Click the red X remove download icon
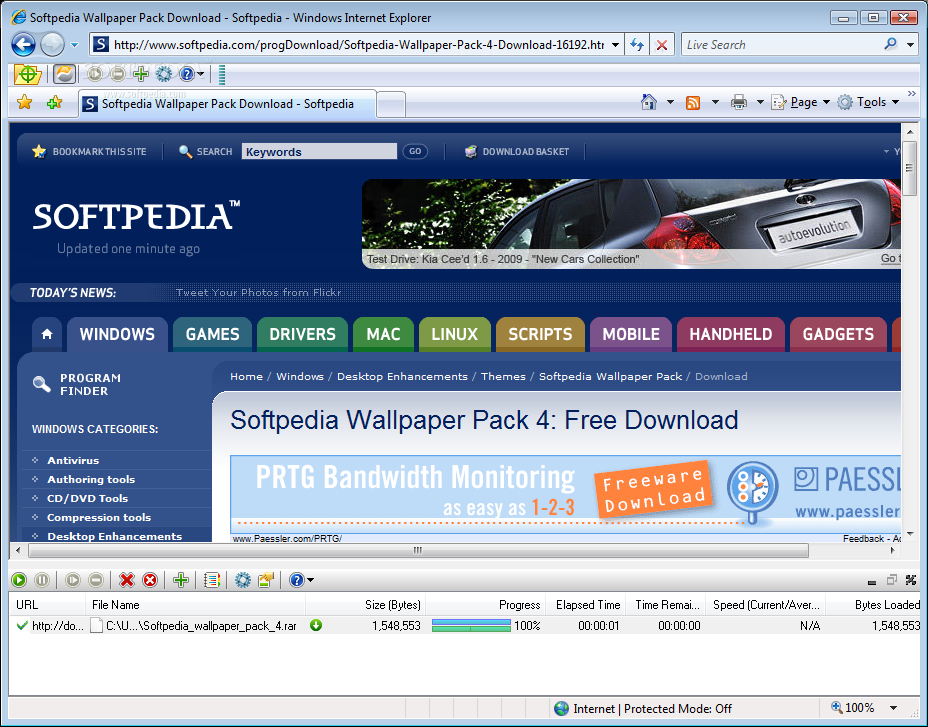Screen dimensions: 928x727 pyautogui.click(x=127, y=580)
